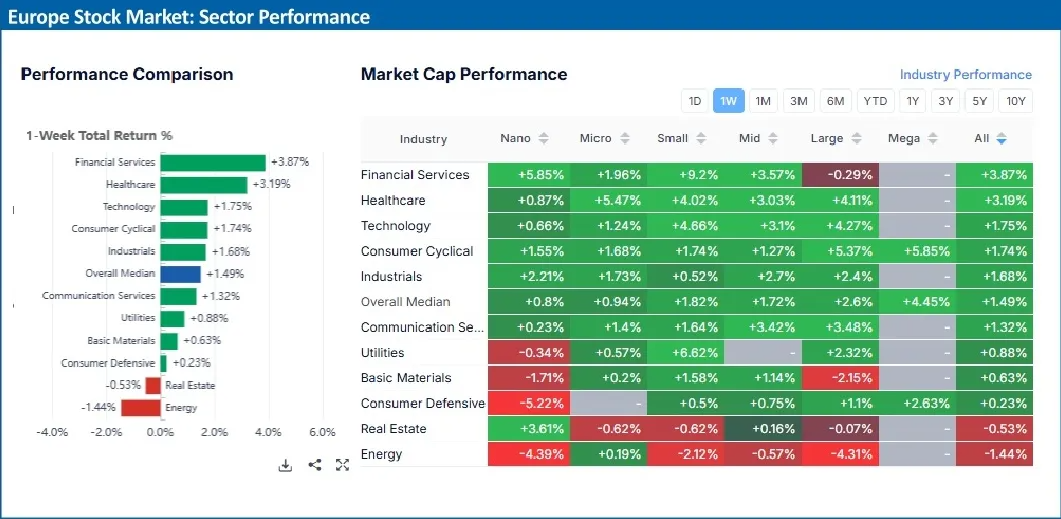This screenshot has height=519, width=1061.
Task: Click the download chart icon
Action: [x=285, y=465]
